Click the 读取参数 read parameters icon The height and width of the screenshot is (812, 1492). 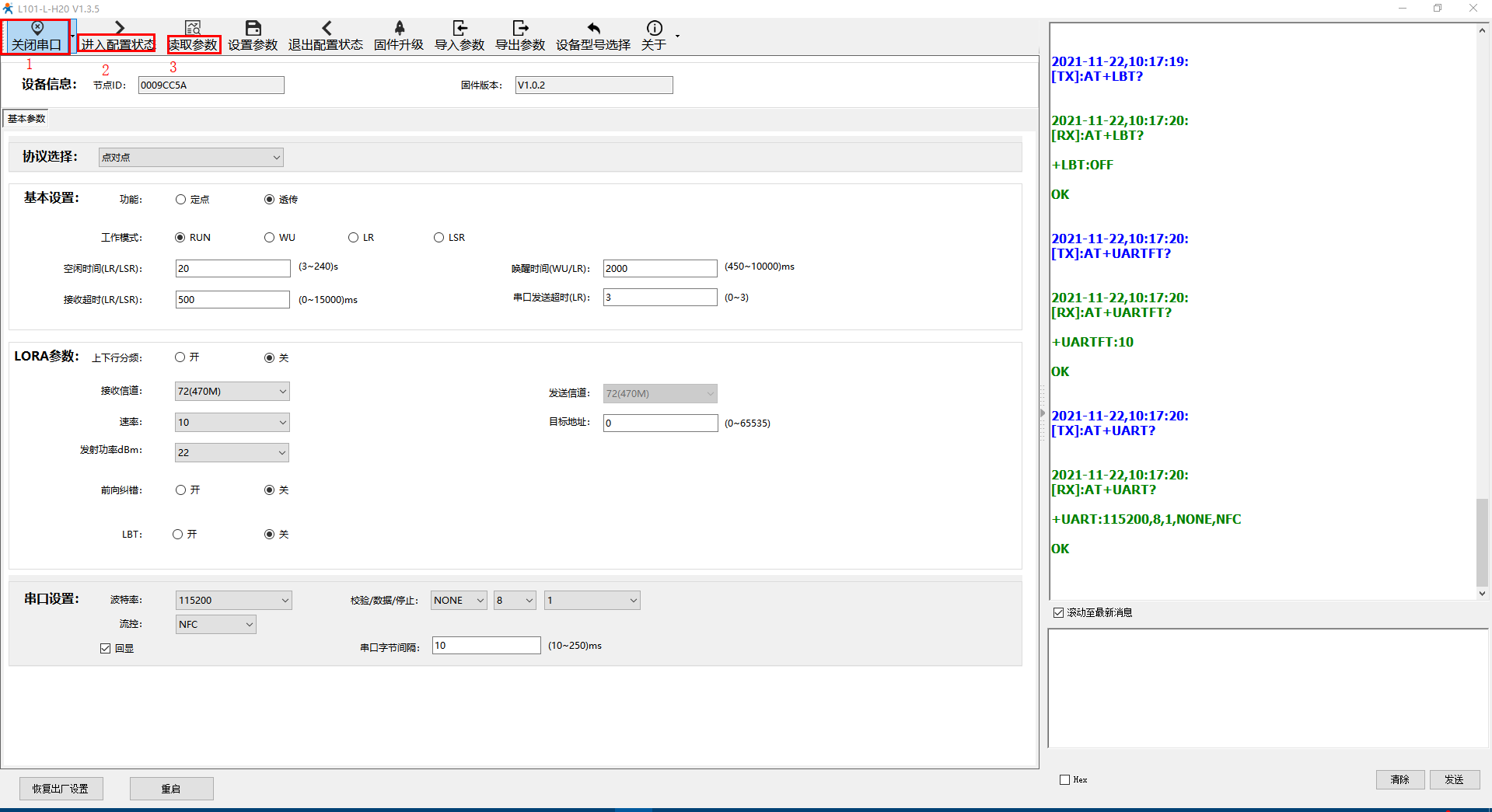click(193, 29)
